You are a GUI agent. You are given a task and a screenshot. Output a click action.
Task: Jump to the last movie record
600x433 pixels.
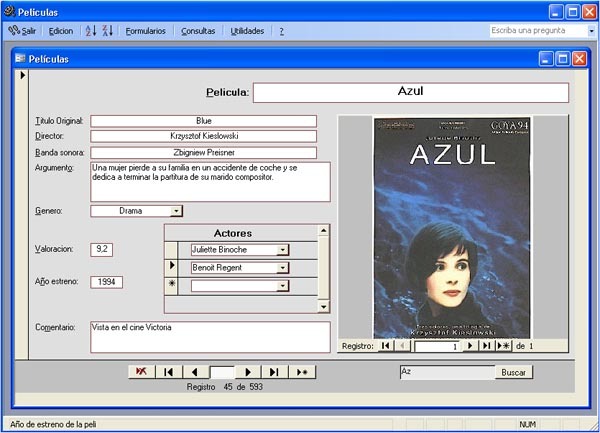tap(274, 372)
